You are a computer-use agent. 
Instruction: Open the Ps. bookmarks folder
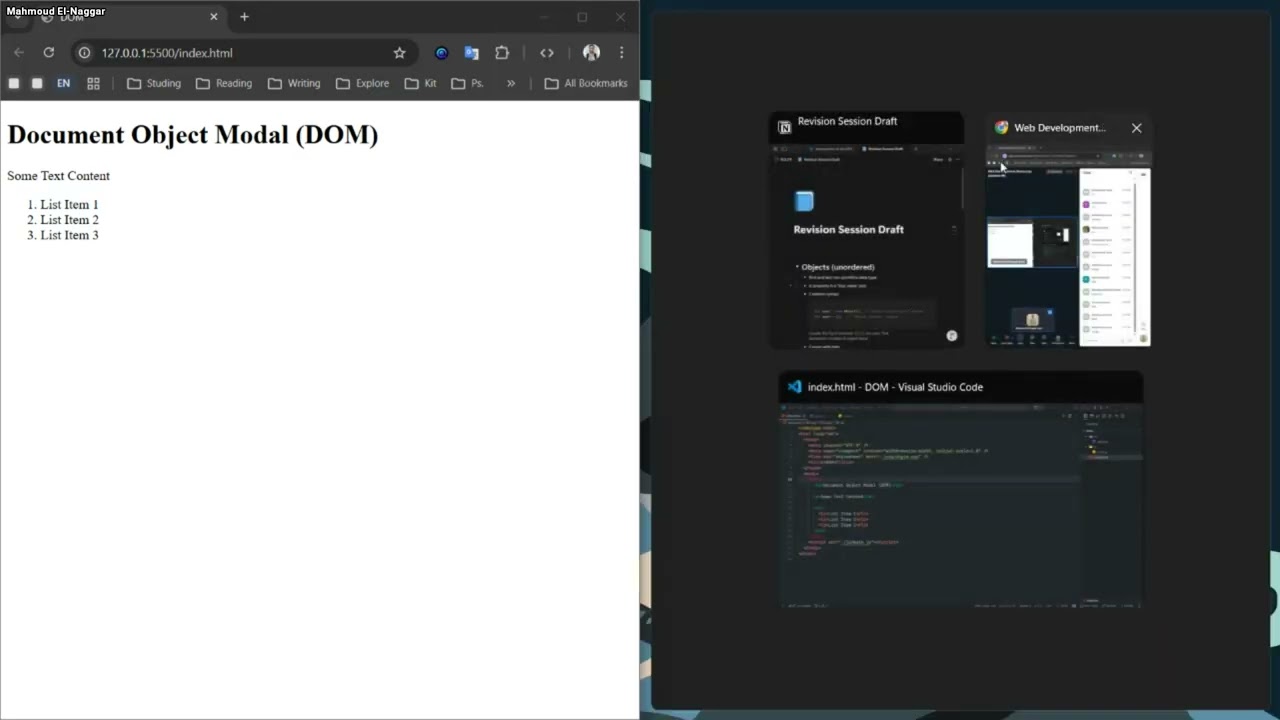tap(468, 83)
